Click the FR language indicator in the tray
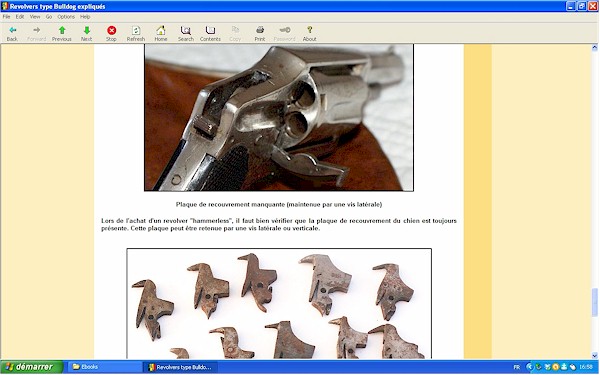Image resolution: width=600 pixels, height=375 pixels. point(517,367)
